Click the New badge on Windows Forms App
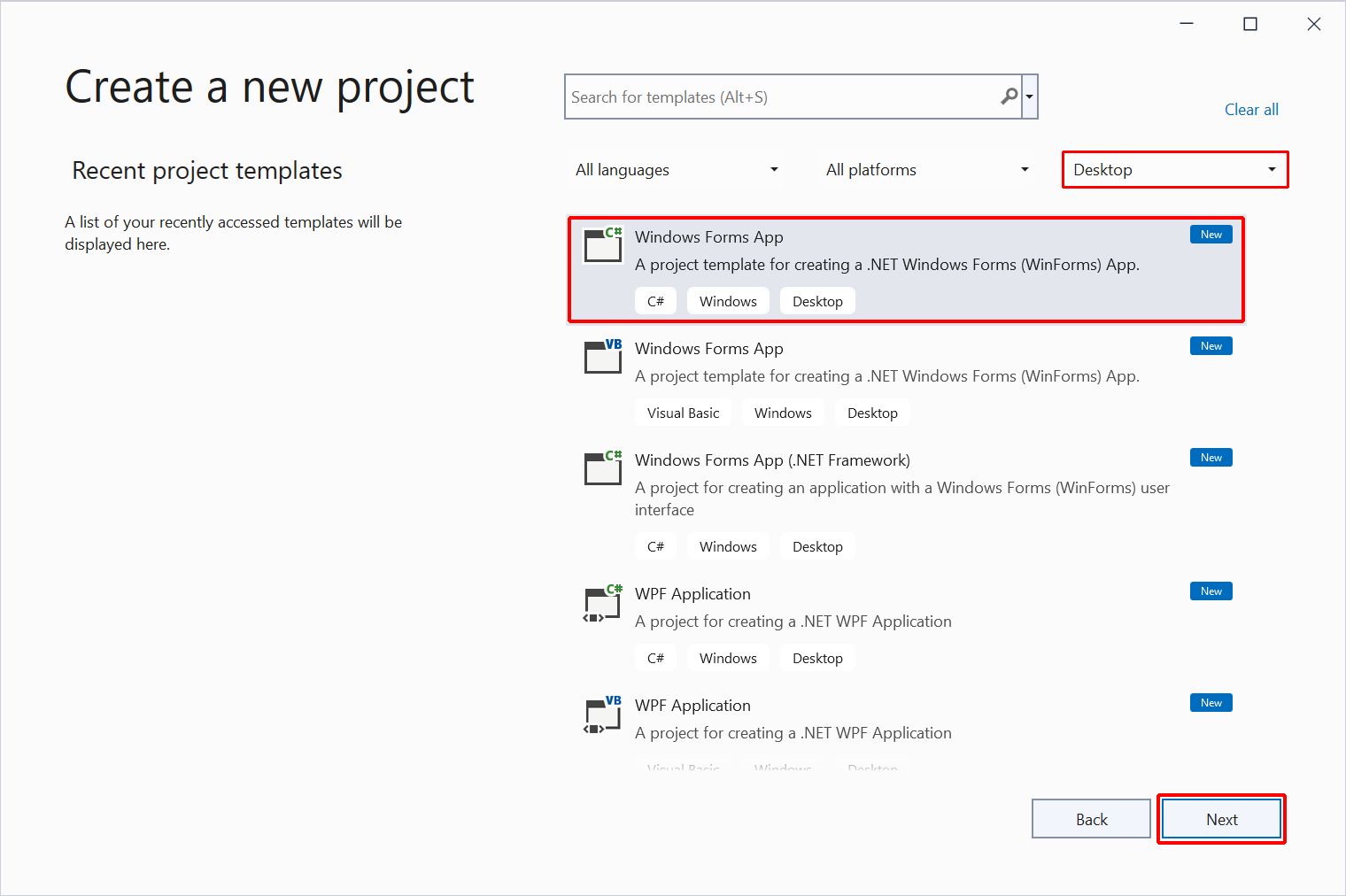The width and height of the screenshot is (1346, 896). tap(1211, 234)
